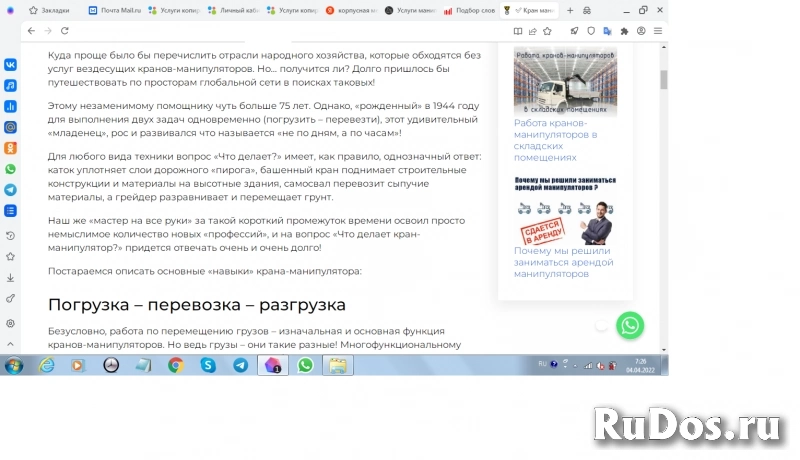Open the bookmarks star in the sidebar
The image size is (800, 460).
point(10,257)
